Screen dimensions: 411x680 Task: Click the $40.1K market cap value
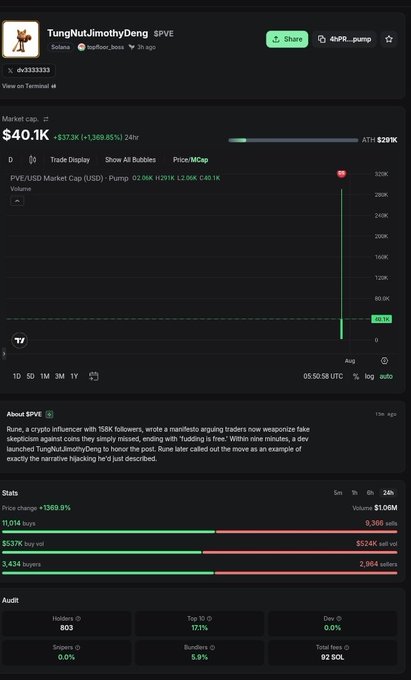26,135
